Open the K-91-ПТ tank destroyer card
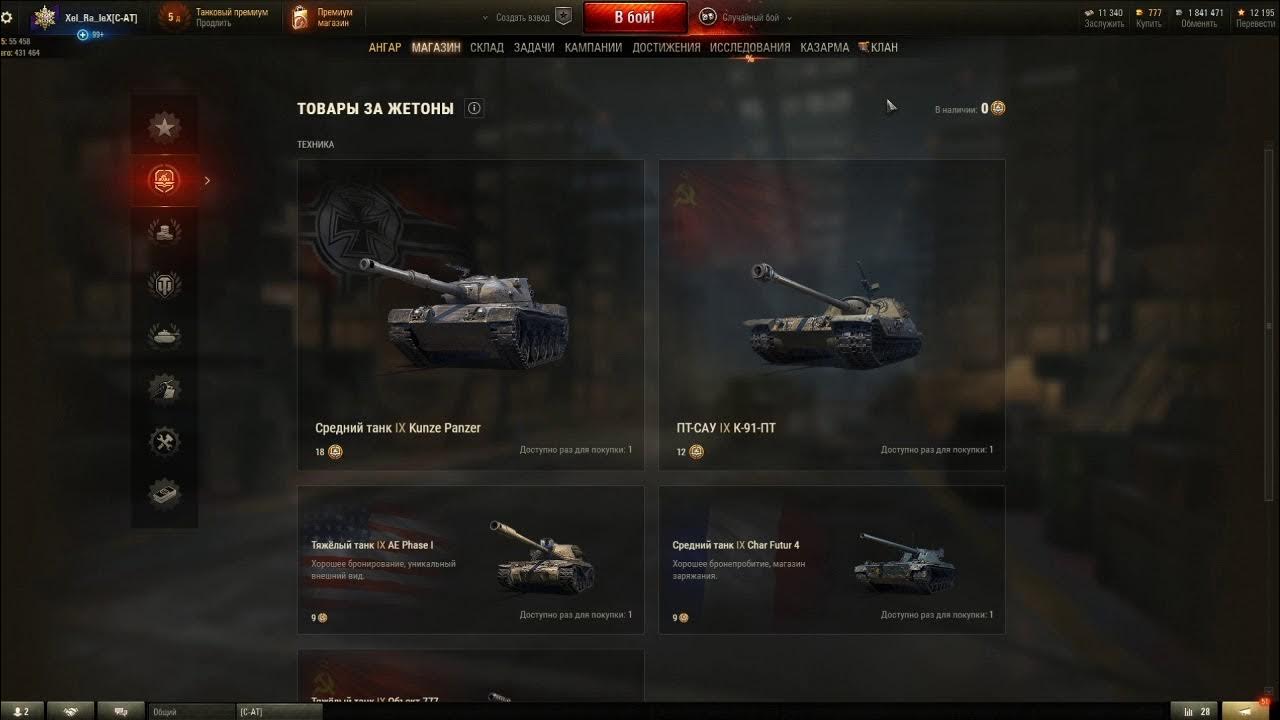The width and height of the screenshot is (1280, 720). click(832, 314)
